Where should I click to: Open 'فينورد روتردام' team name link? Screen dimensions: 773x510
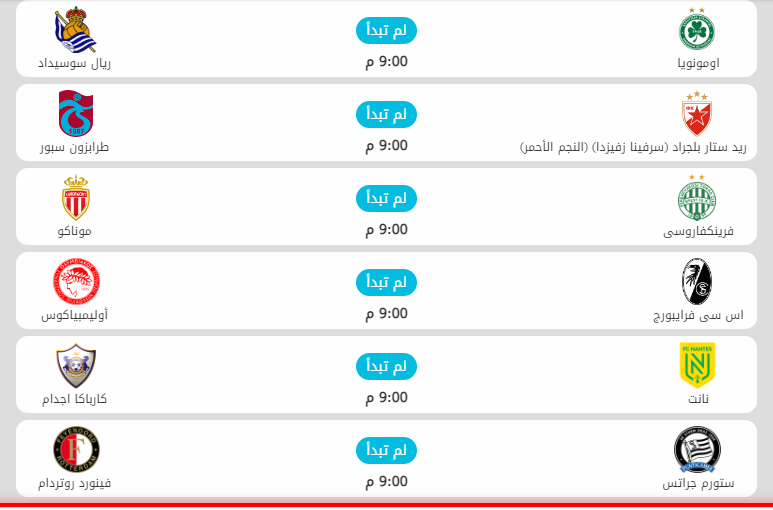coord(75,483)
